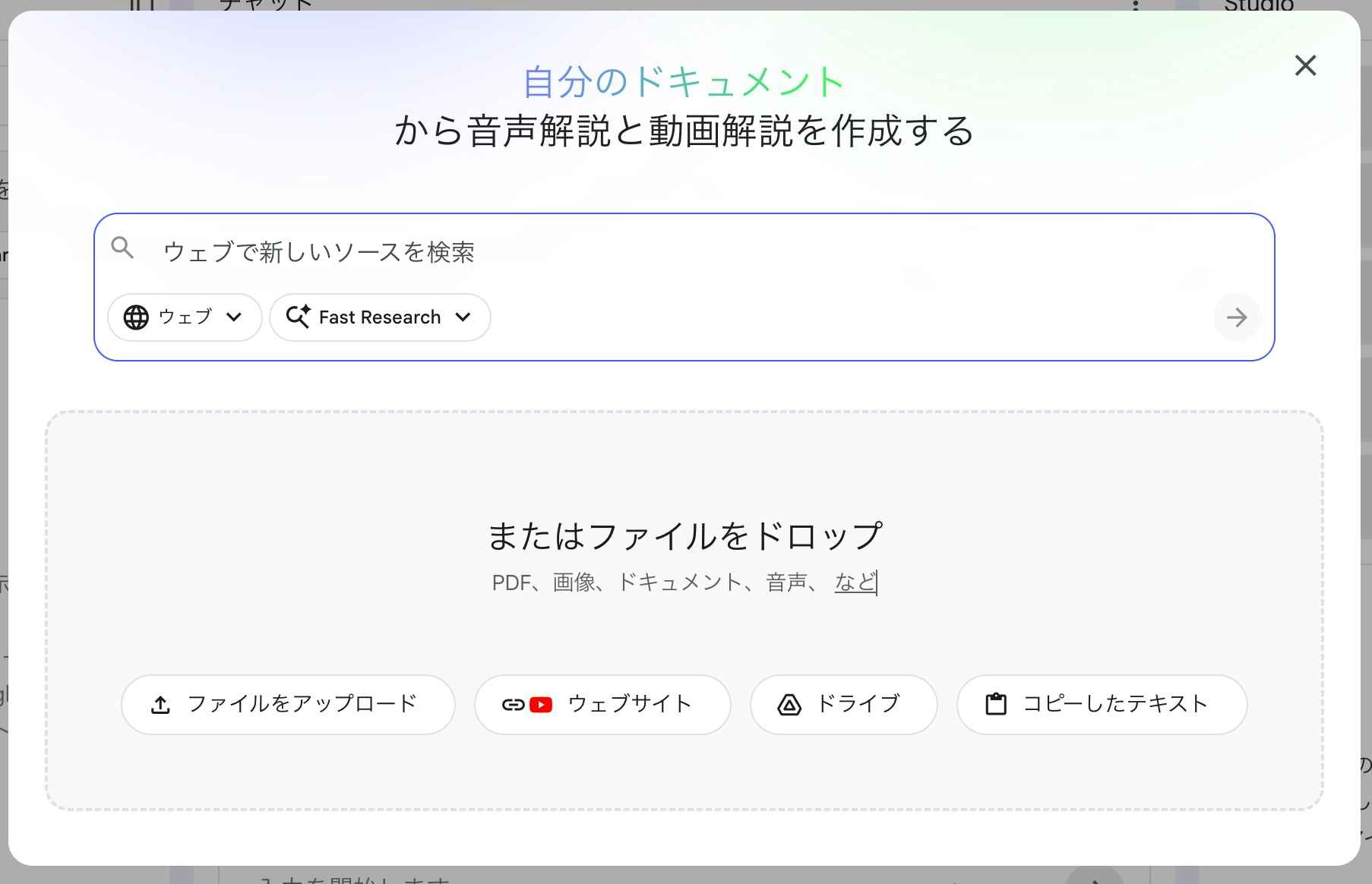The width and height of the screenshot is (1372, 884).
Task: Click the ドライブ button
Action: coord(843,705)
